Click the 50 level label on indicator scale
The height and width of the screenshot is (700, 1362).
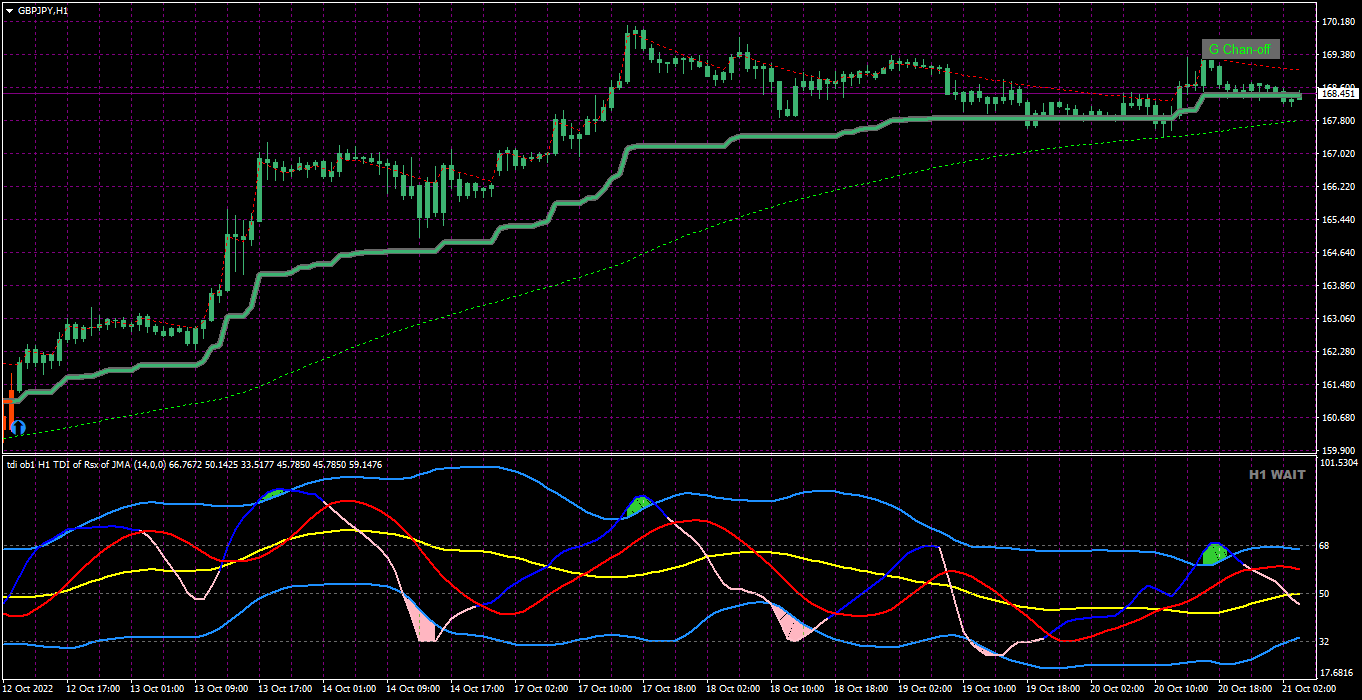coord(1326,594)
